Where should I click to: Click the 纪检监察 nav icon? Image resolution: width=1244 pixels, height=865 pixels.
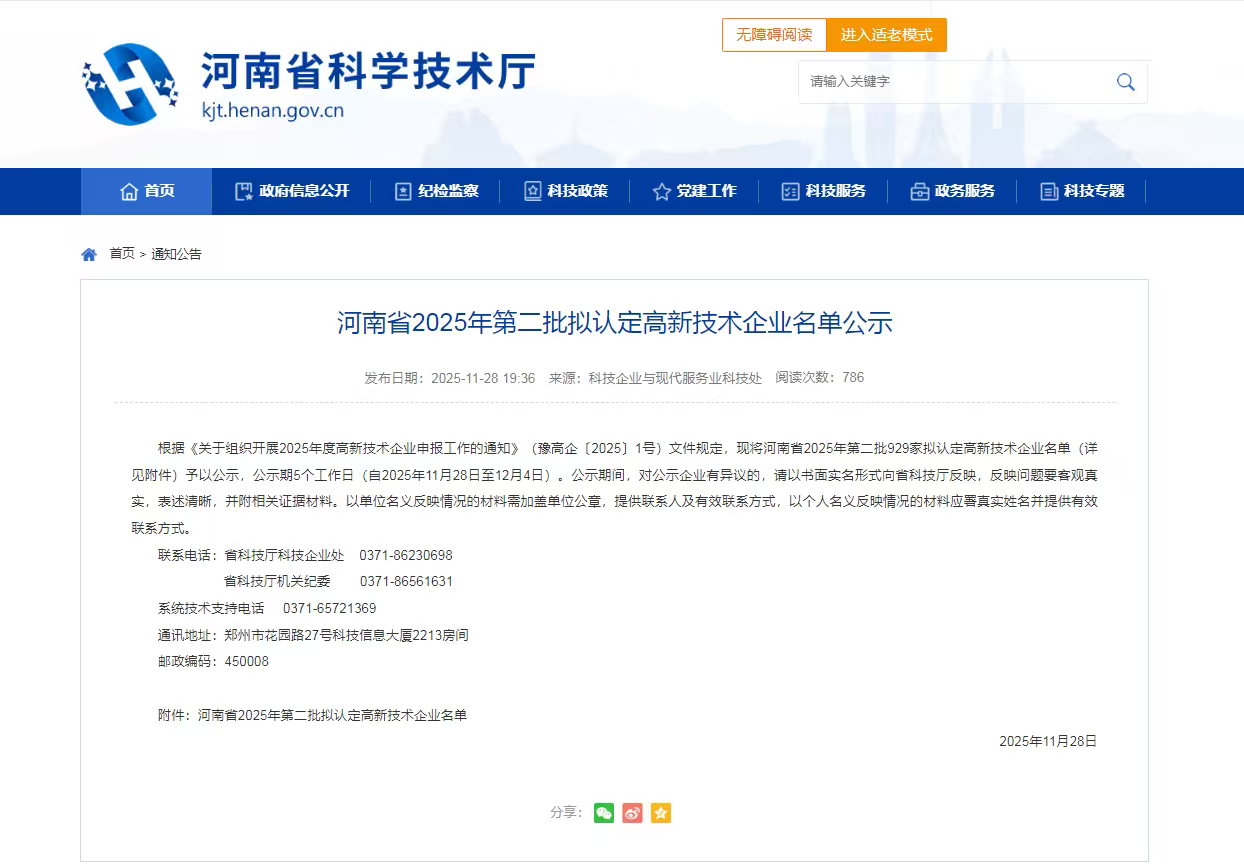point(403,191)
